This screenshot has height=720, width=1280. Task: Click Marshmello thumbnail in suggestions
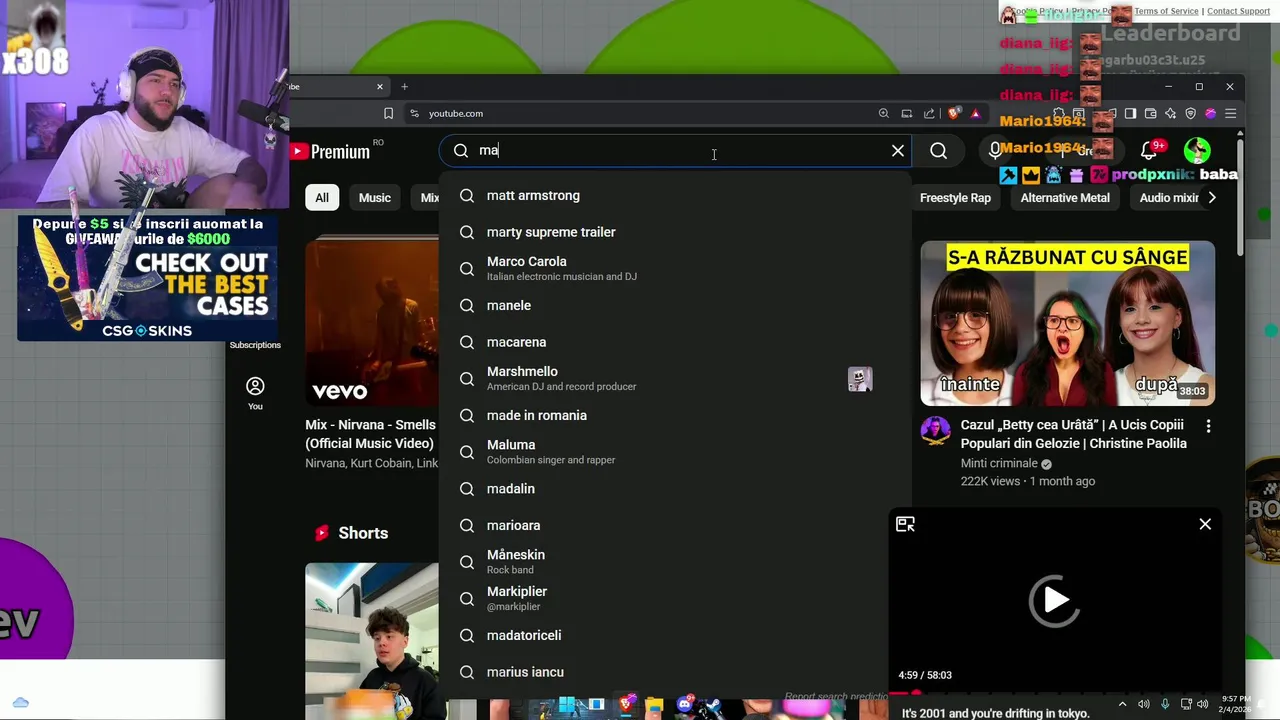point(860,379)
